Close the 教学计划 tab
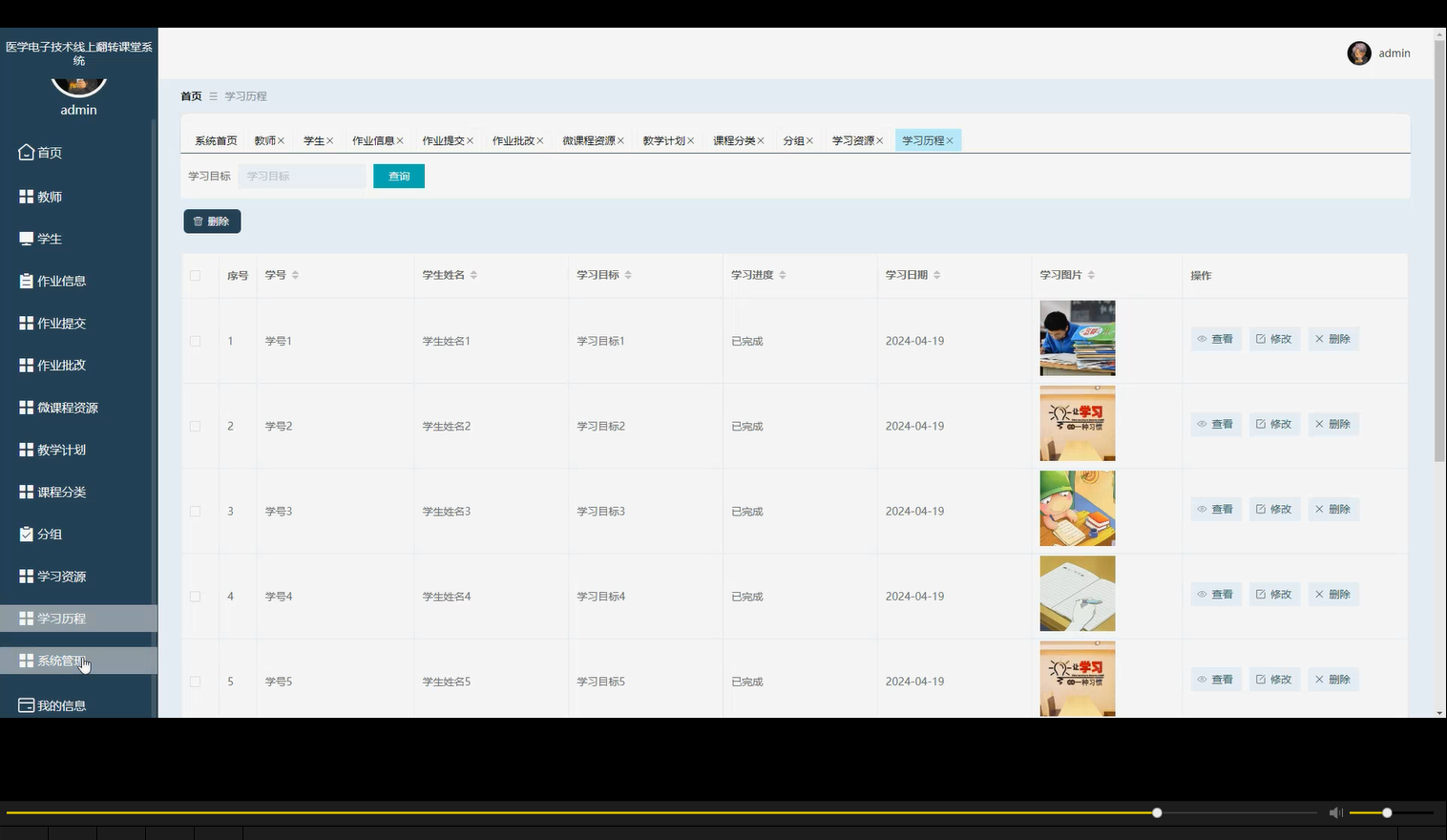1447x840 pixels. 690,140
